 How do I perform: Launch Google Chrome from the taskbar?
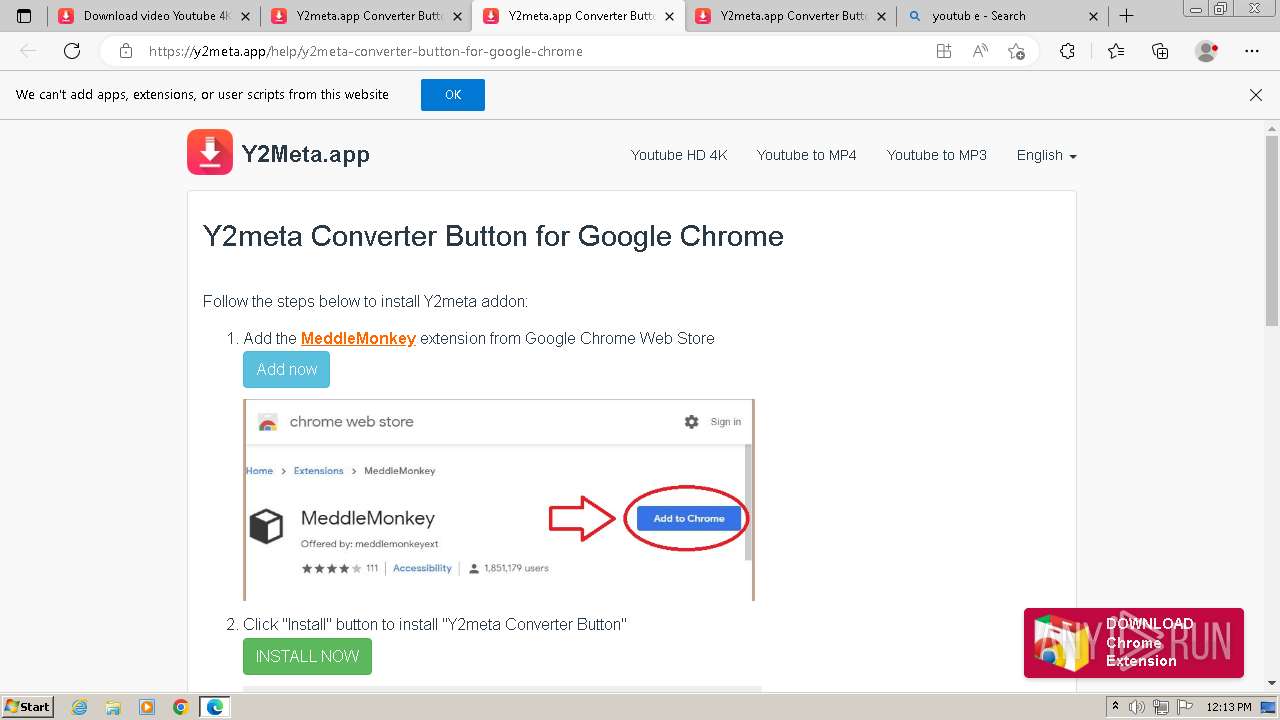(x=180, y=707)
